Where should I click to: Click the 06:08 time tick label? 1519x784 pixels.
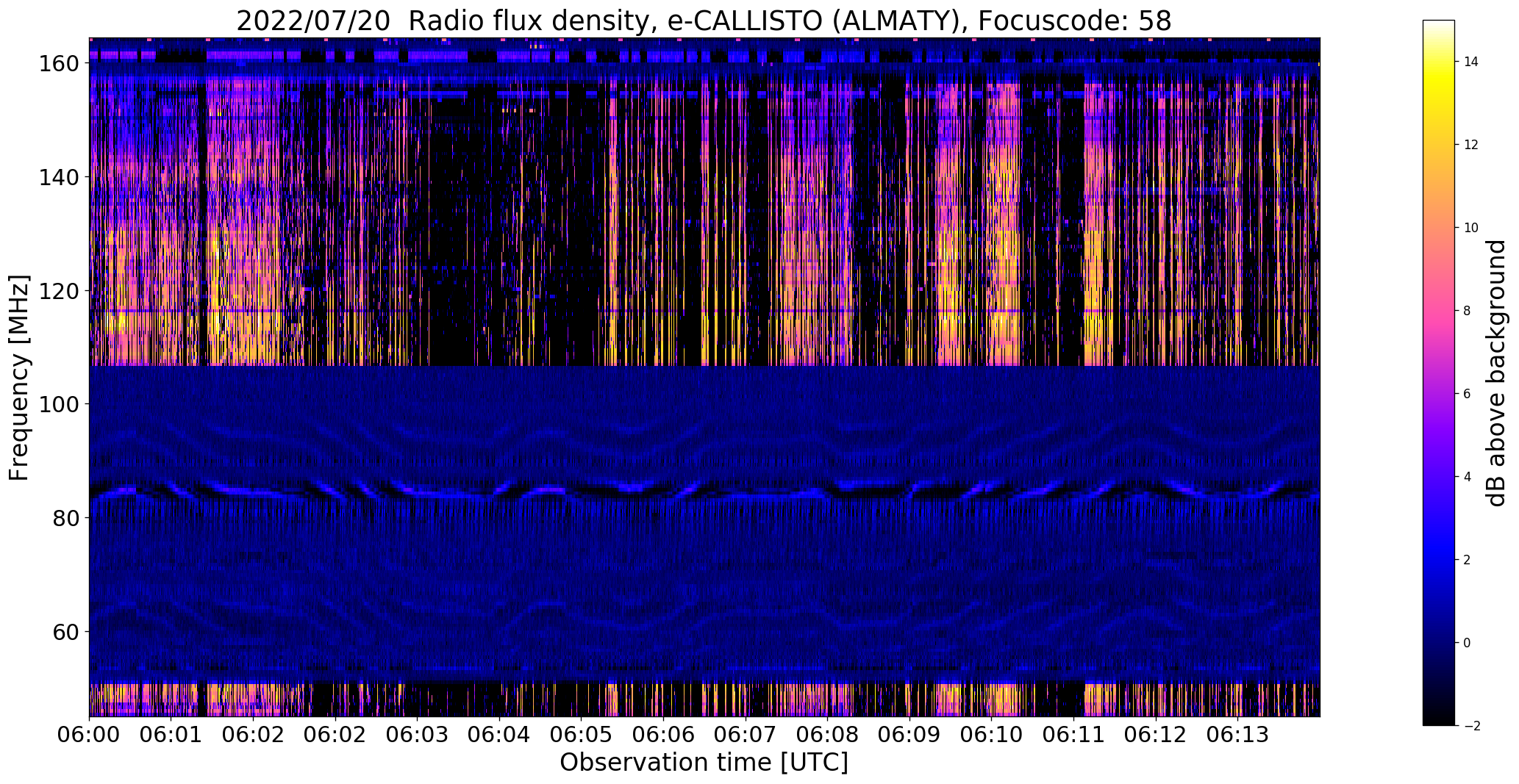coord(828,735)
